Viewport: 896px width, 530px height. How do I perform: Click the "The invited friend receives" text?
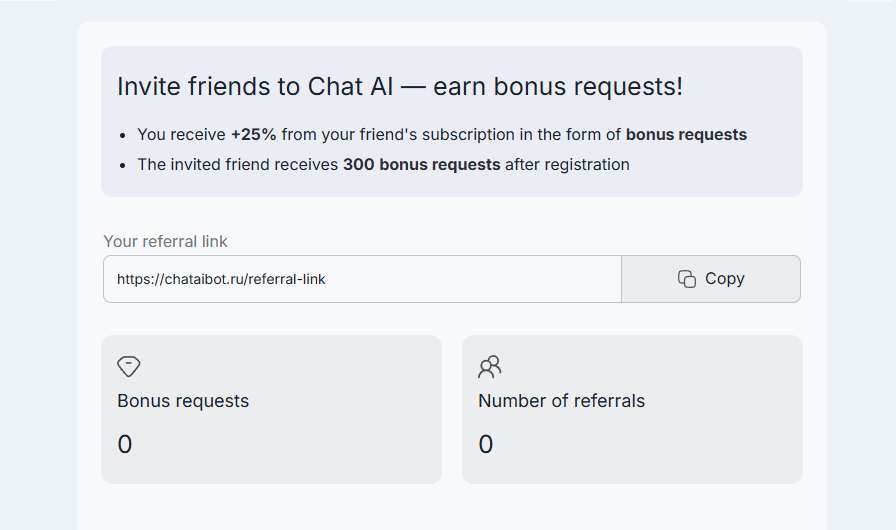(x=237, y=165)
